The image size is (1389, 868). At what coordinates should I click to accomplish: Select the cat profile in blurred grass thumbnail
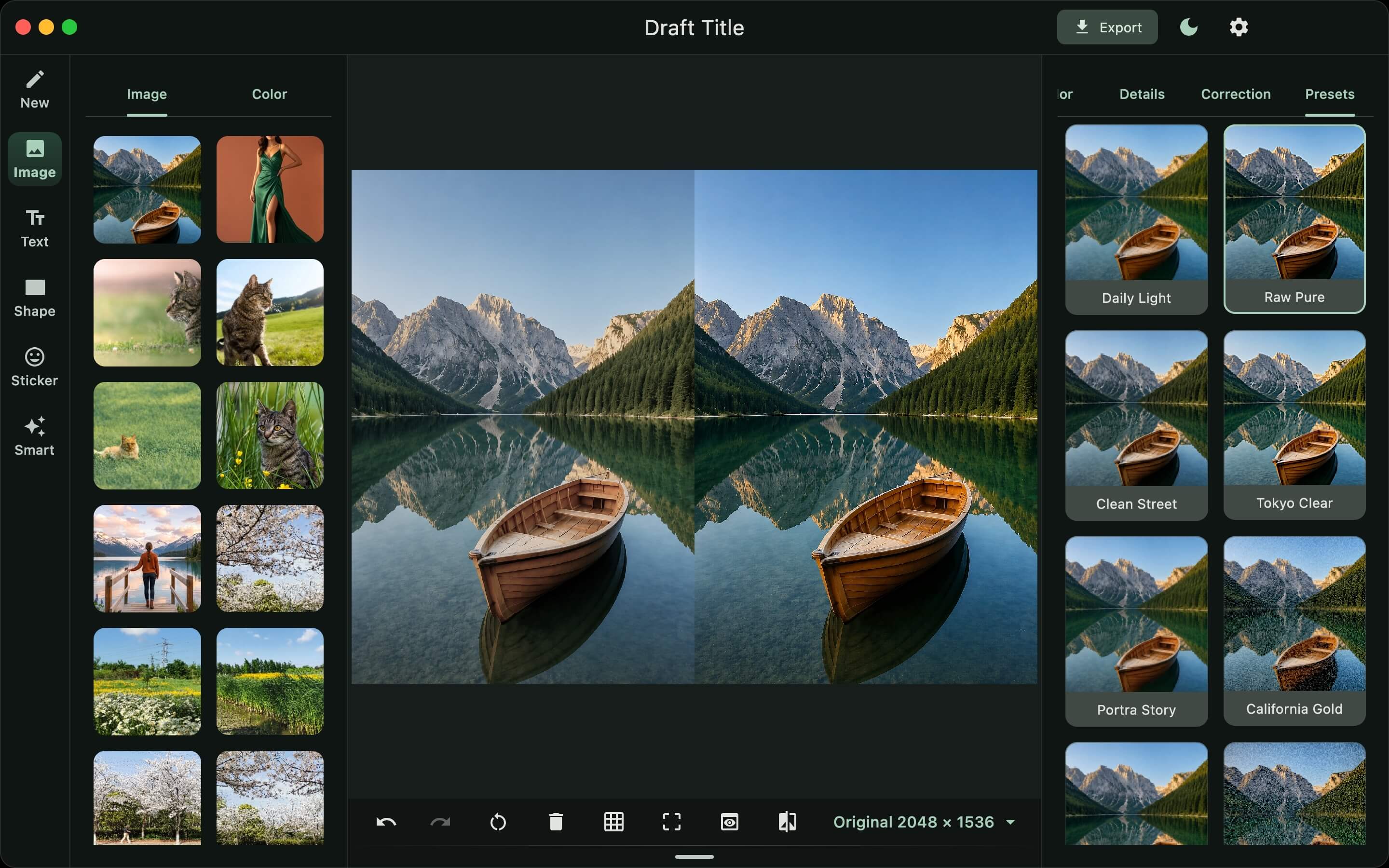tap(147, 312)
